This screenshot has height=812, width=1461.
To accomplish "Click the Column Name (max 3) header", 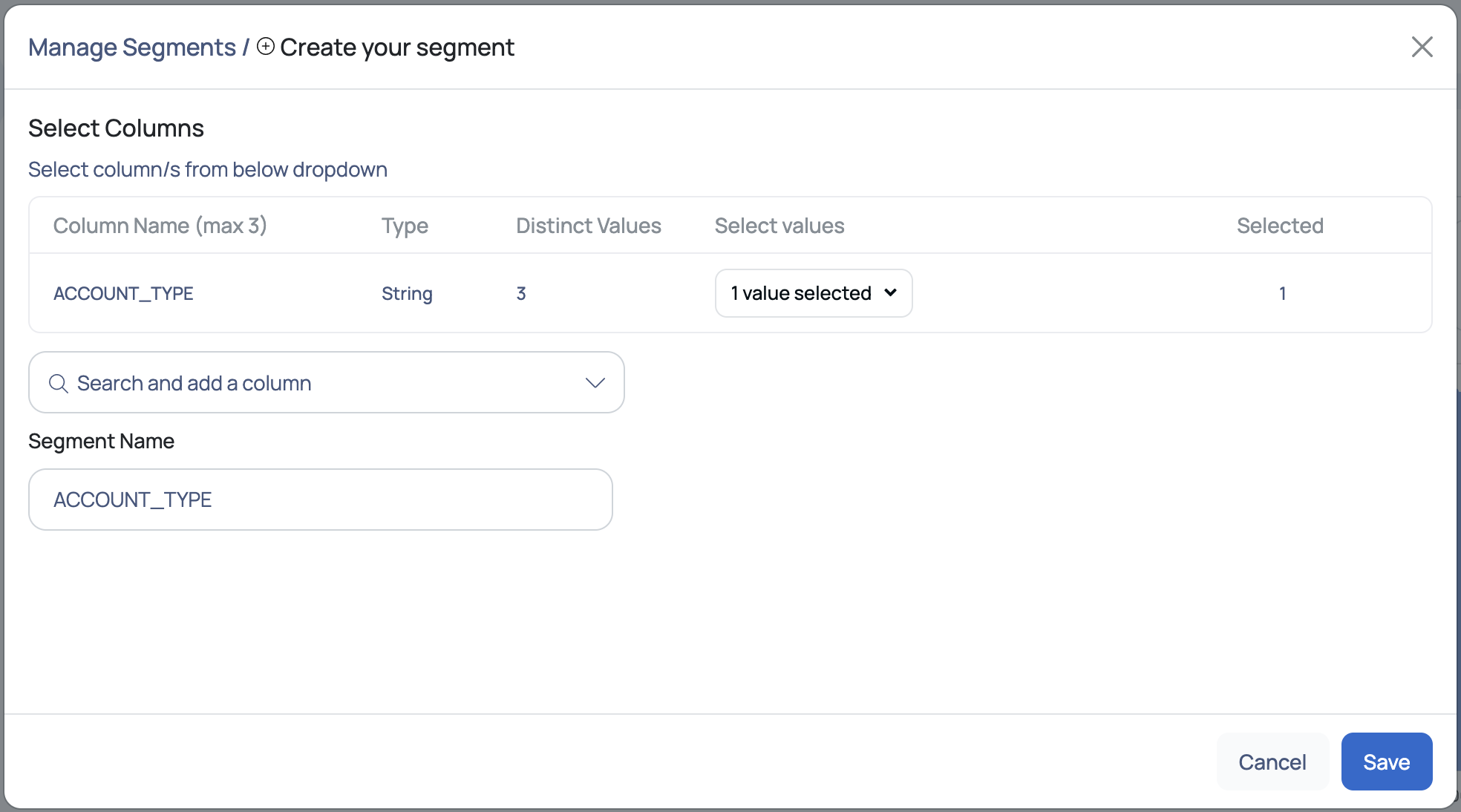I will coord(160,226).
